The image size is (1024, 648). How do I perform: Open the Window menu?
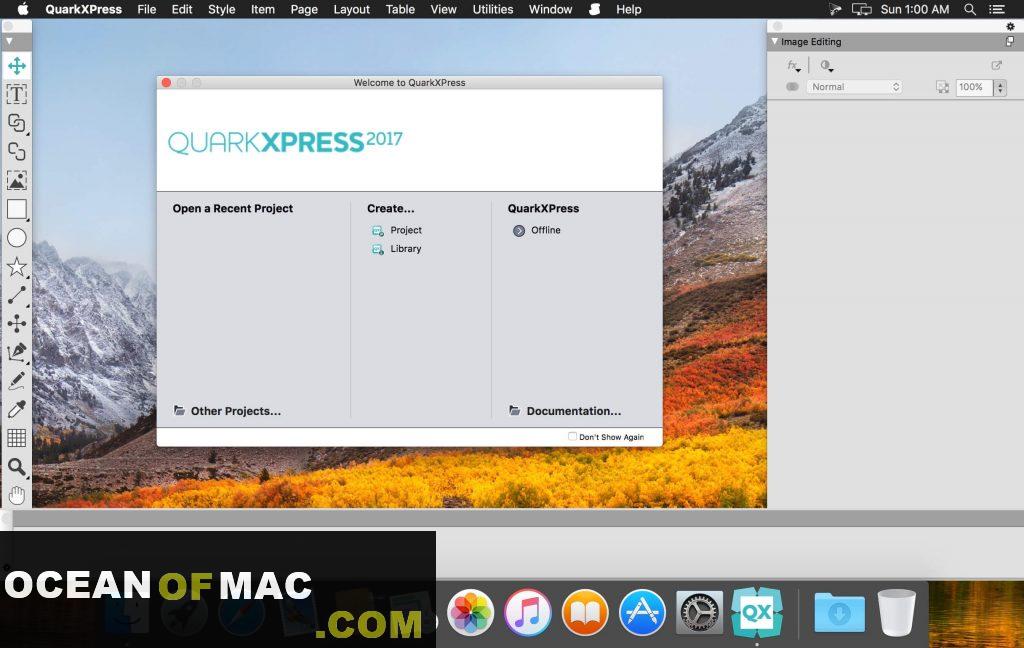[x=550, y=9]
